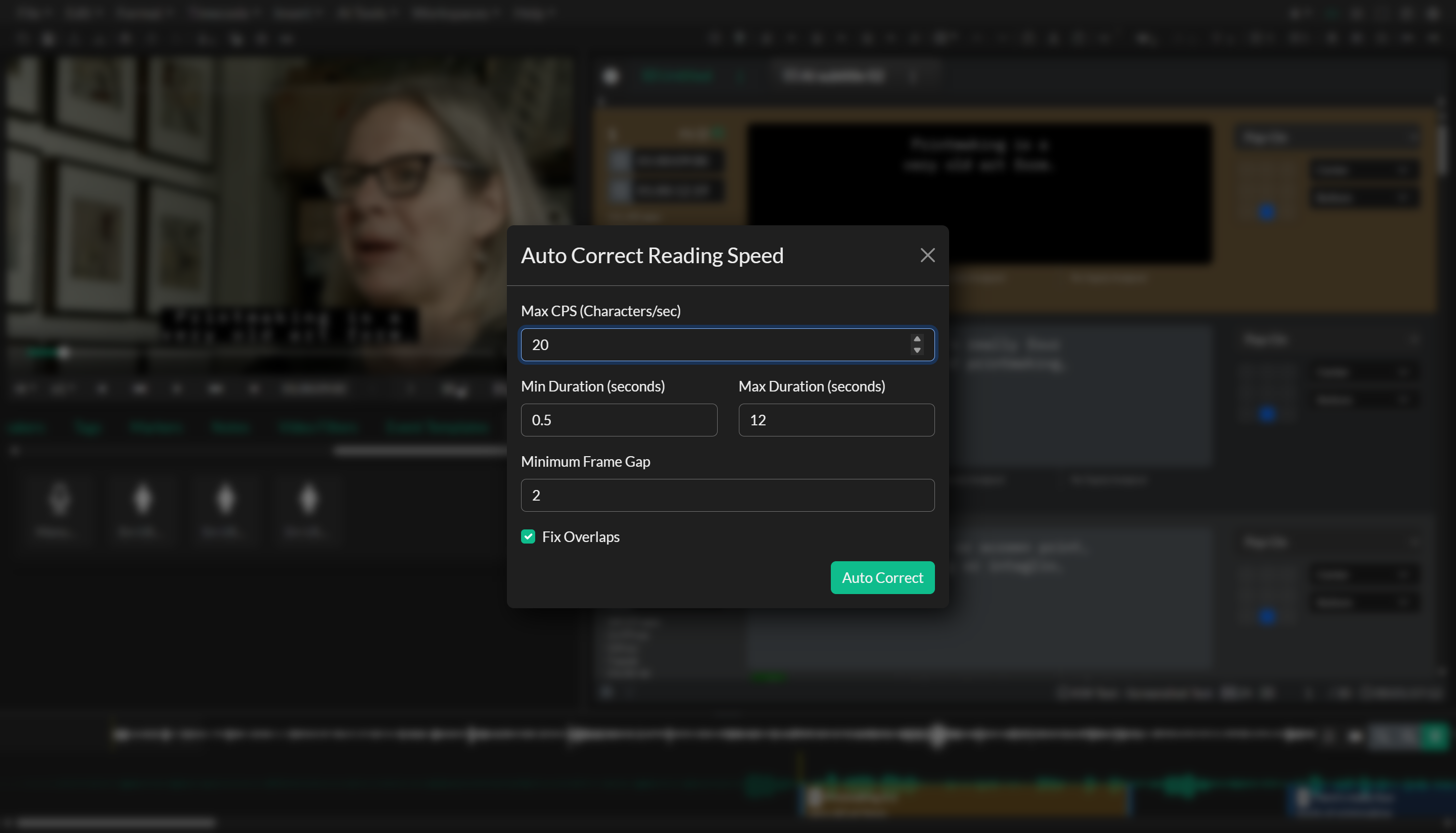The width and height of the screenshot is (1456, 833).
Task: Open the Help menu
Action: (531, 13)
